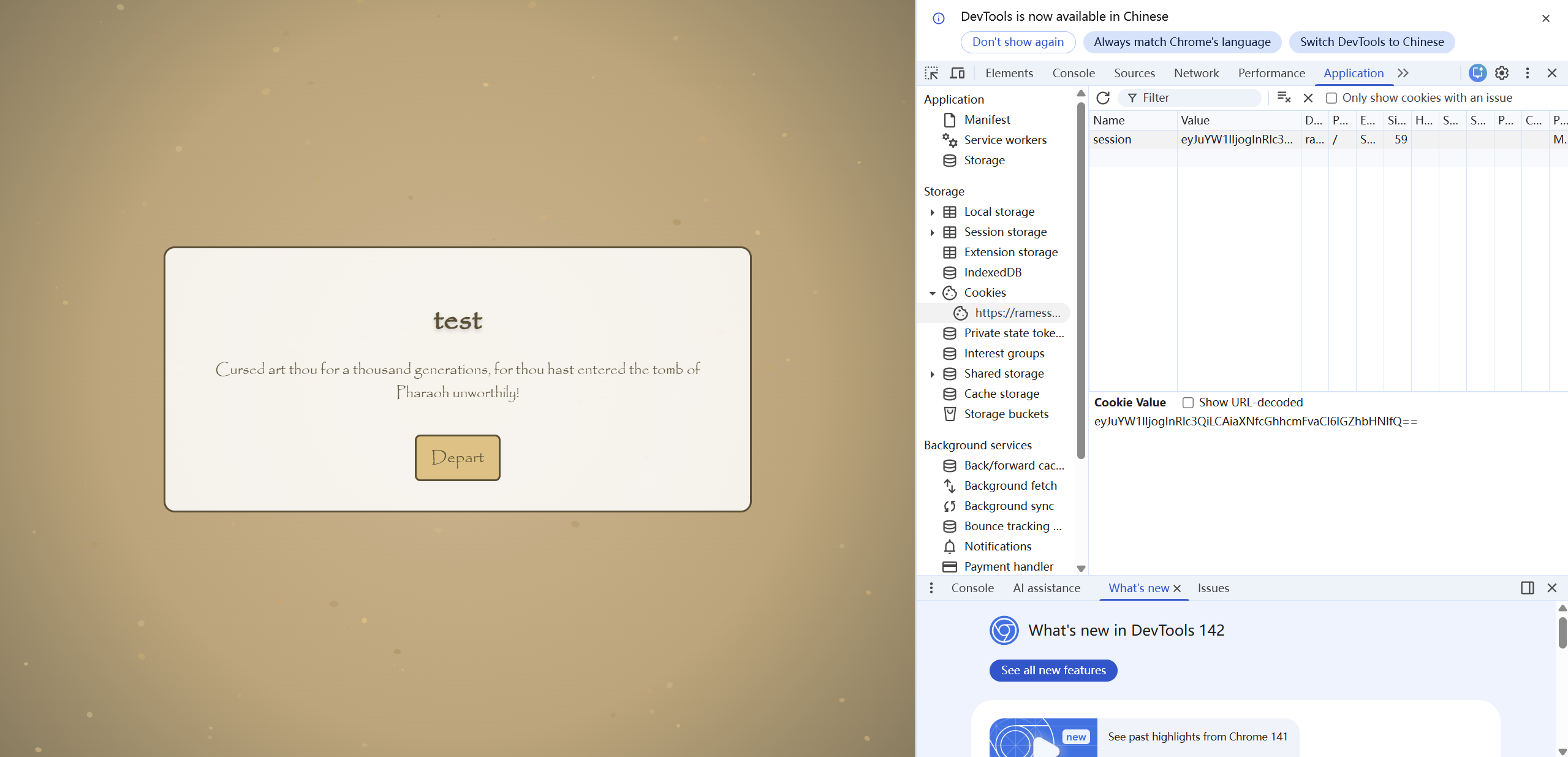Collapse the Cookies tree node
The image size is (1568, 757).
click(932, 293)
